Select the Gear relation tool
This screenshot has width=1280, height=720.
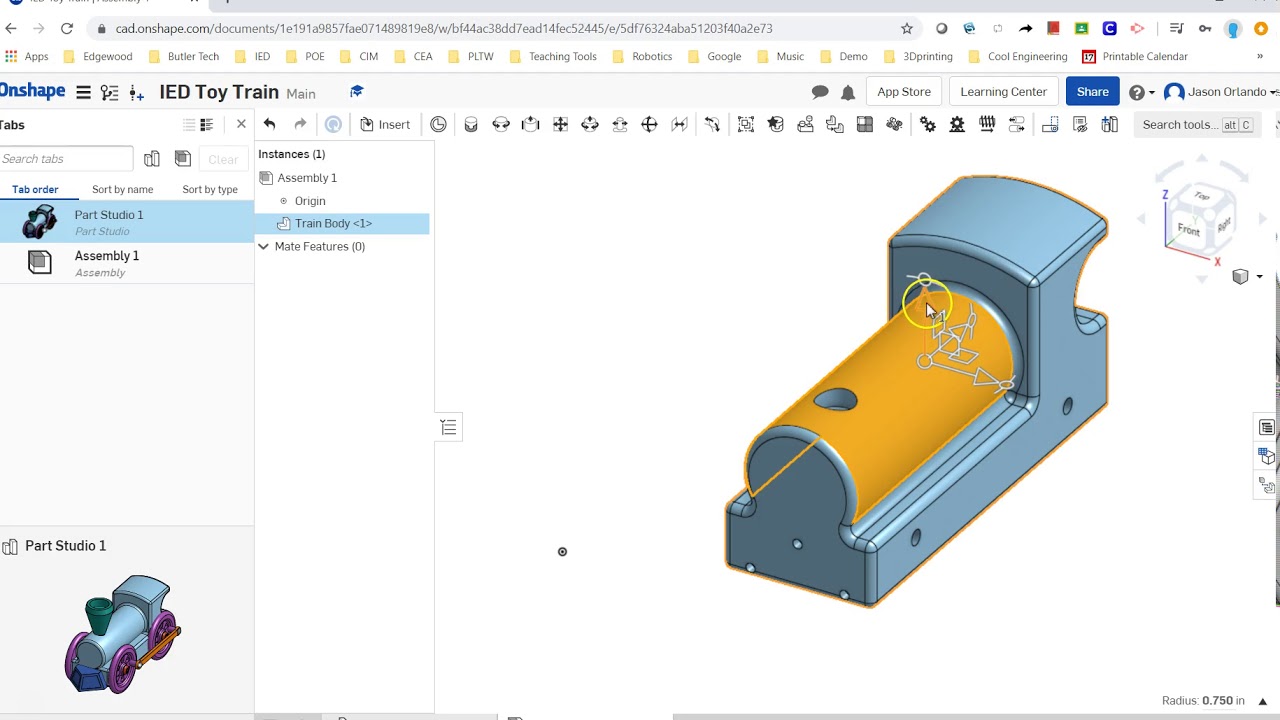click(928, 124)
